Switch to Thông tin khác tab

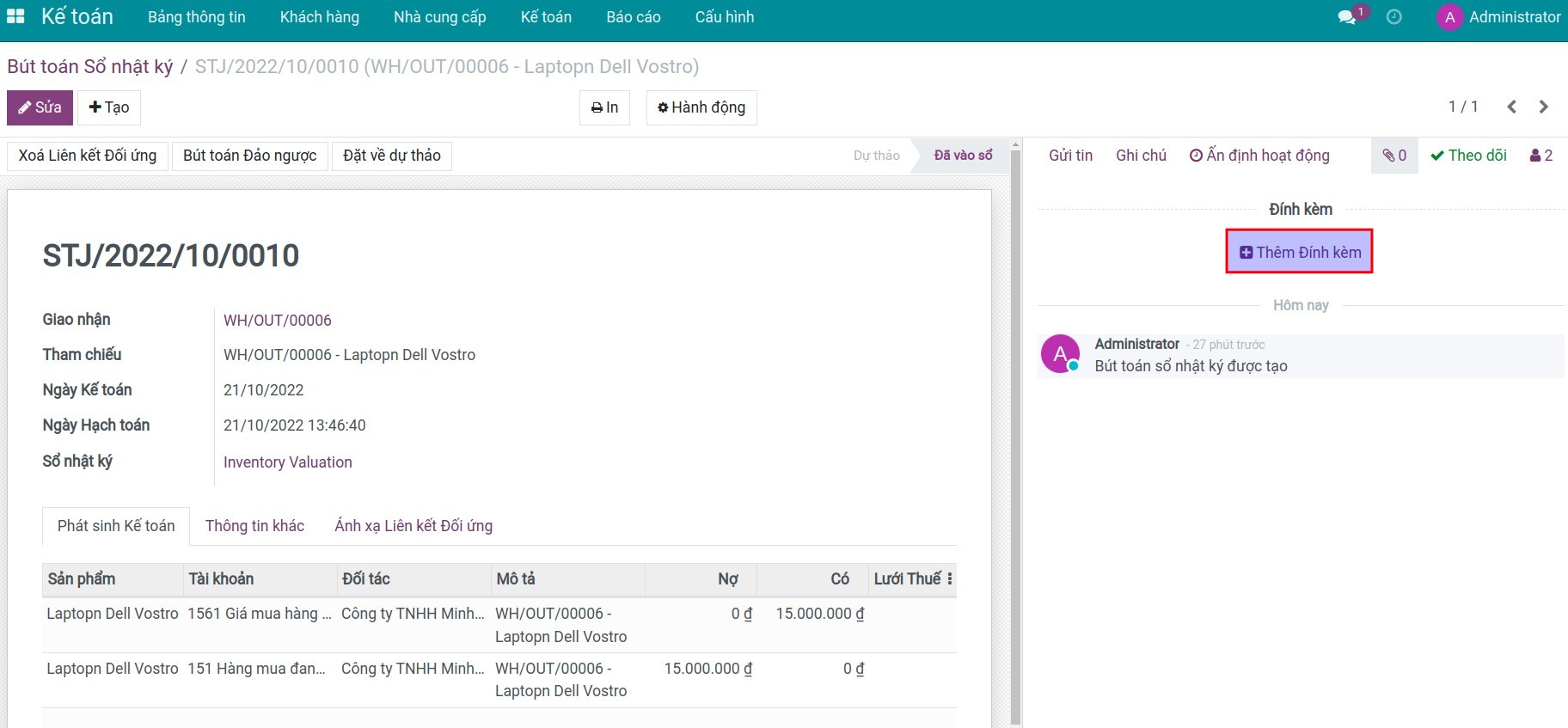point(254,526)
